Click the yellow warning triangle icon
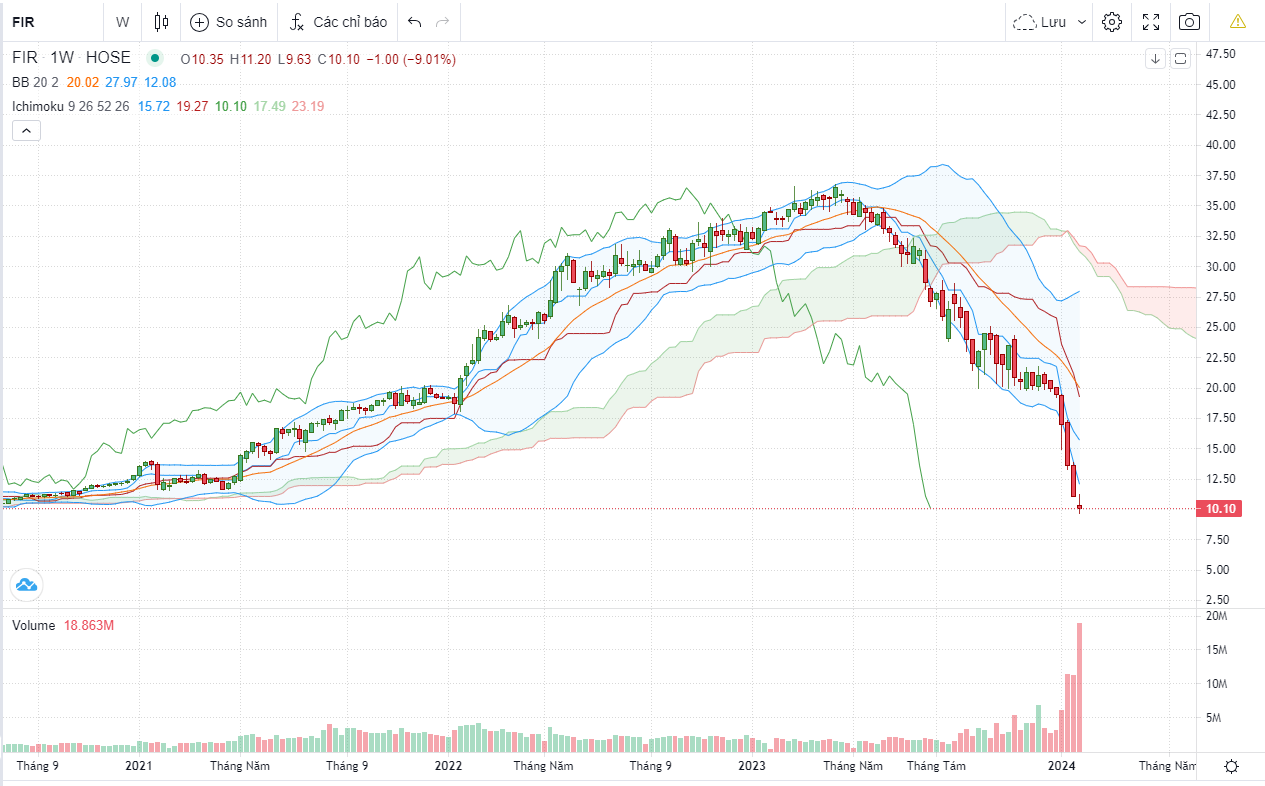 1238,21
